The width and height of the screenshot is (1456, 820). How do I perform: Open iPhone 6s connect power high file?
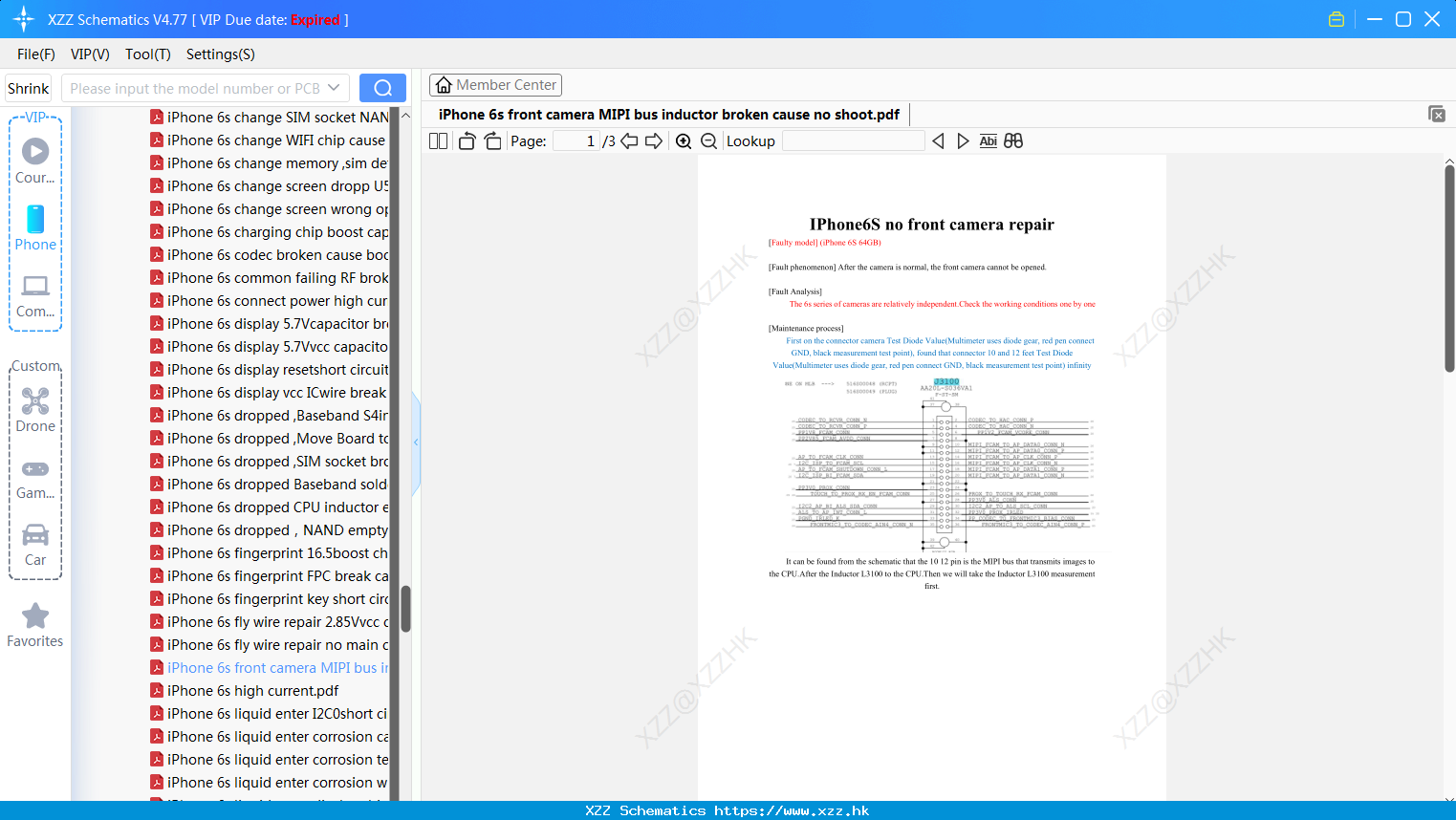[x=270, y=301]
